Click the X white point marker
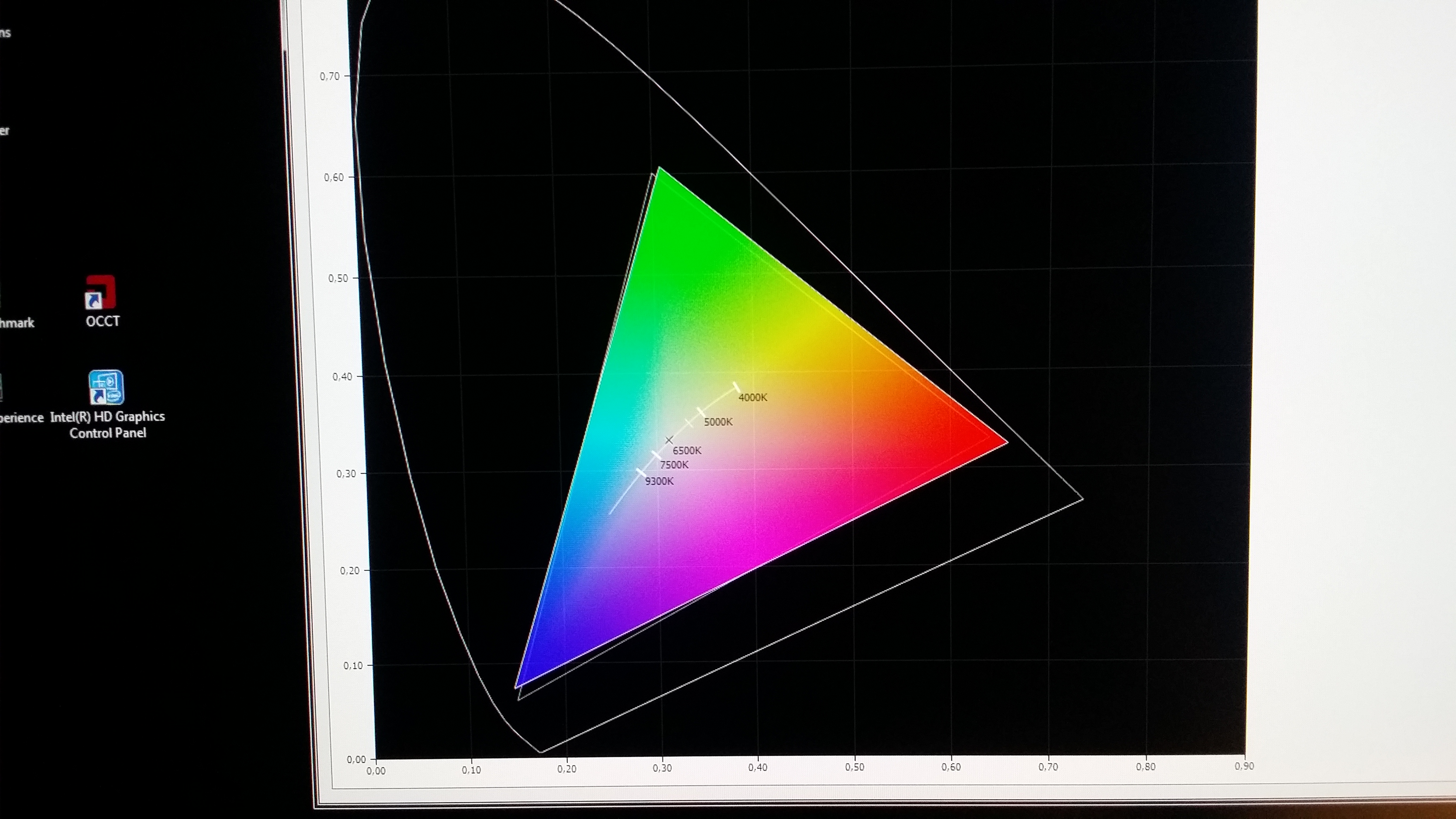Viewport: 1456px width, 819px height. 669,440
